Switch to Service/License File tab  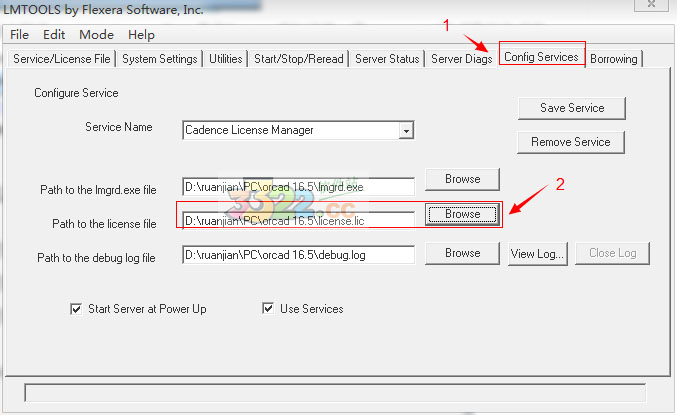tap(62, 59)
